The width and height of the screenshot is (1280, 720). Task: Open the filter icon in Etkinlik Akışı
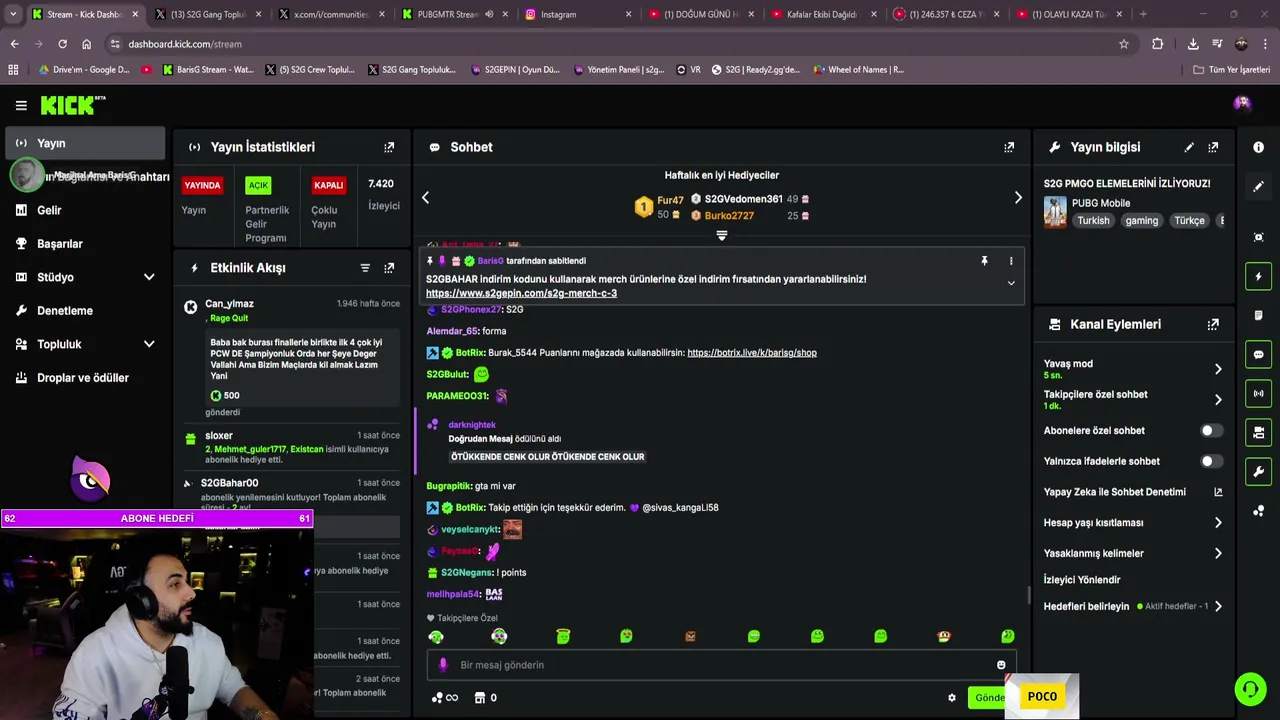[365, 268]
